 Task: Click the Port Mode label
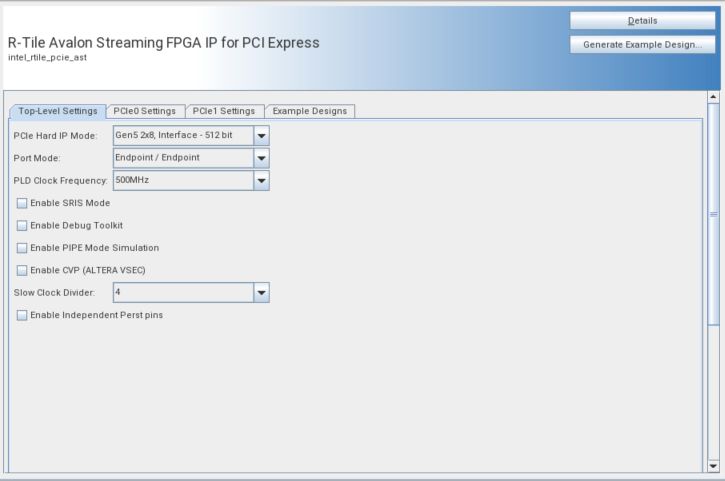coord(37,158)
